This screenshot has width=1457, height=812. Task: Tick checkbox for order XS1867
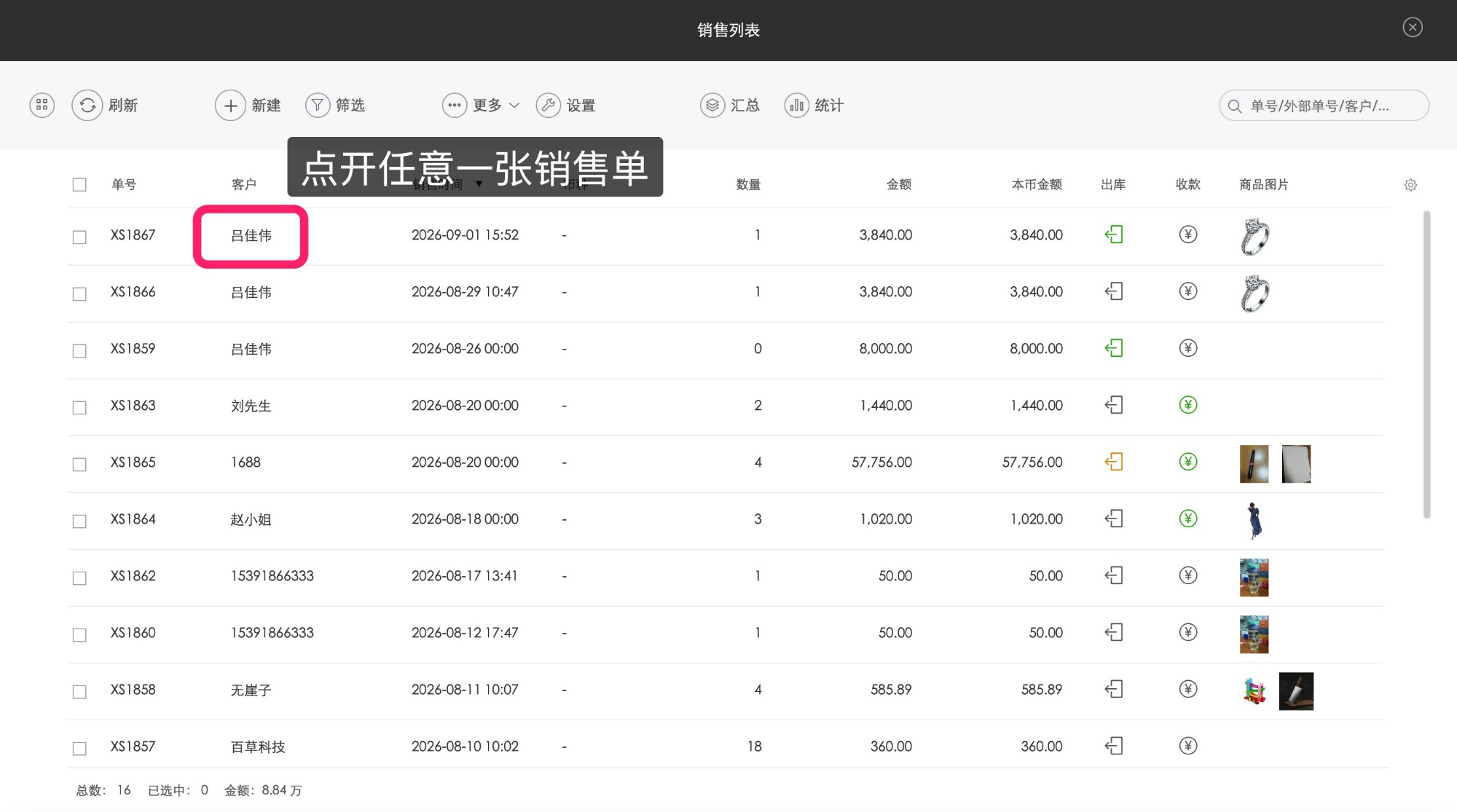tap(79, 237)
